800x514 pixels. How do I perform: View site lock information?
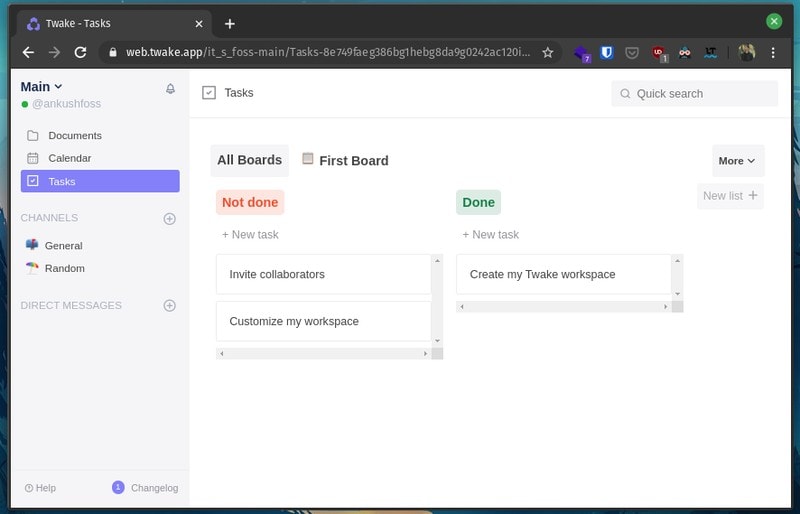(113, 52)
